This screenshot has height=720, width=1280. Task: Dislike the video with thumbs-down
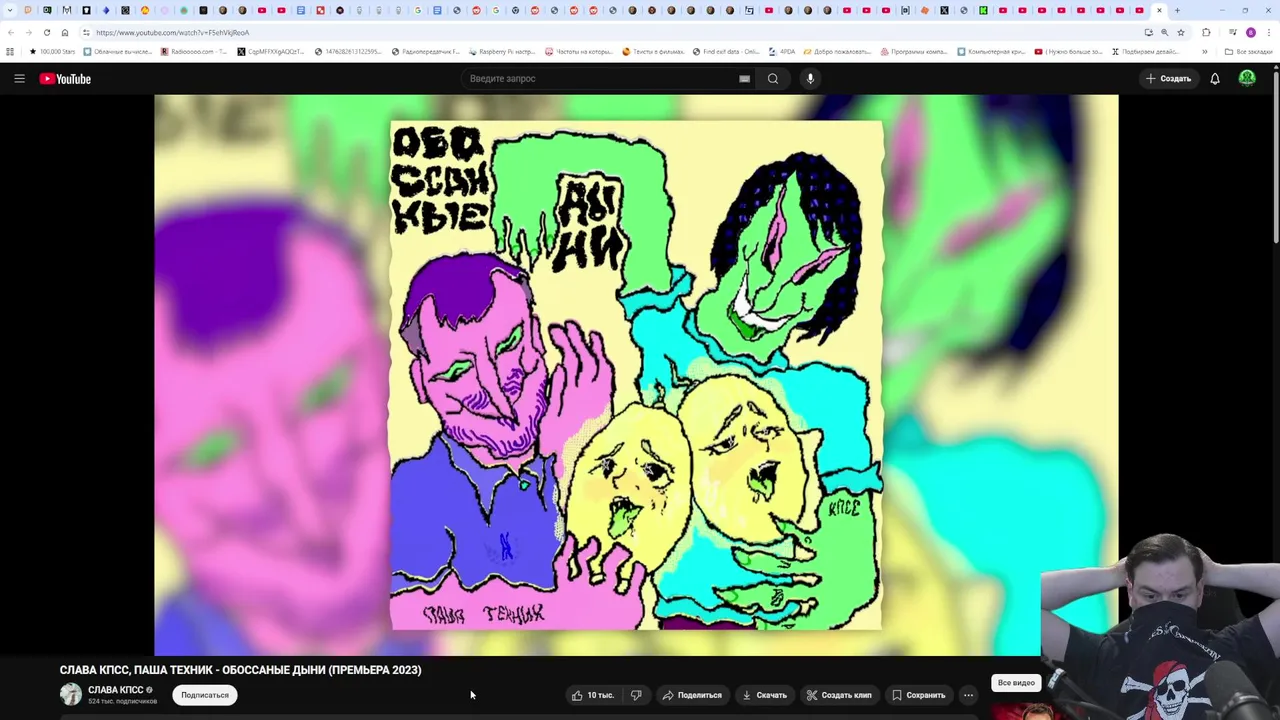636,695
